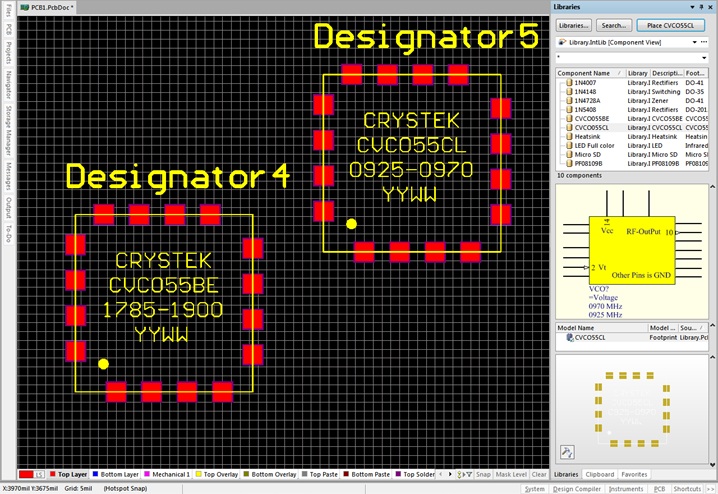Click the CVCO55CL footprint model icon
718x494 pixels.
pos(570,337)
